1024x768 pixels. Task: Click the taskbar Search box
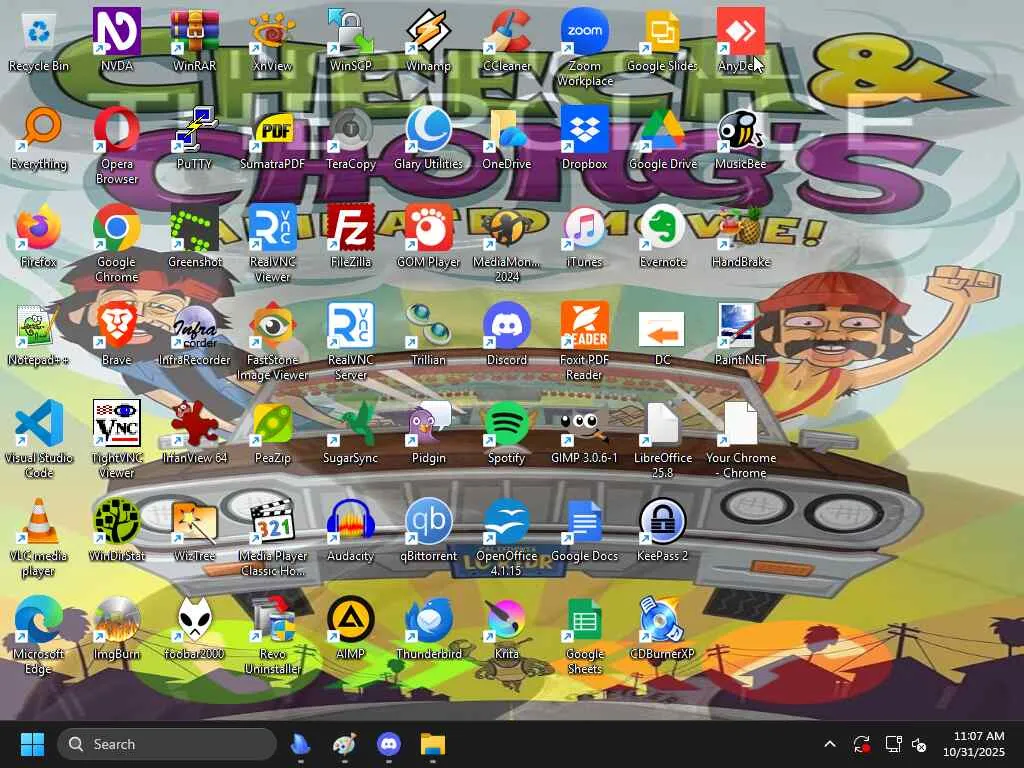tap(167, 744)
